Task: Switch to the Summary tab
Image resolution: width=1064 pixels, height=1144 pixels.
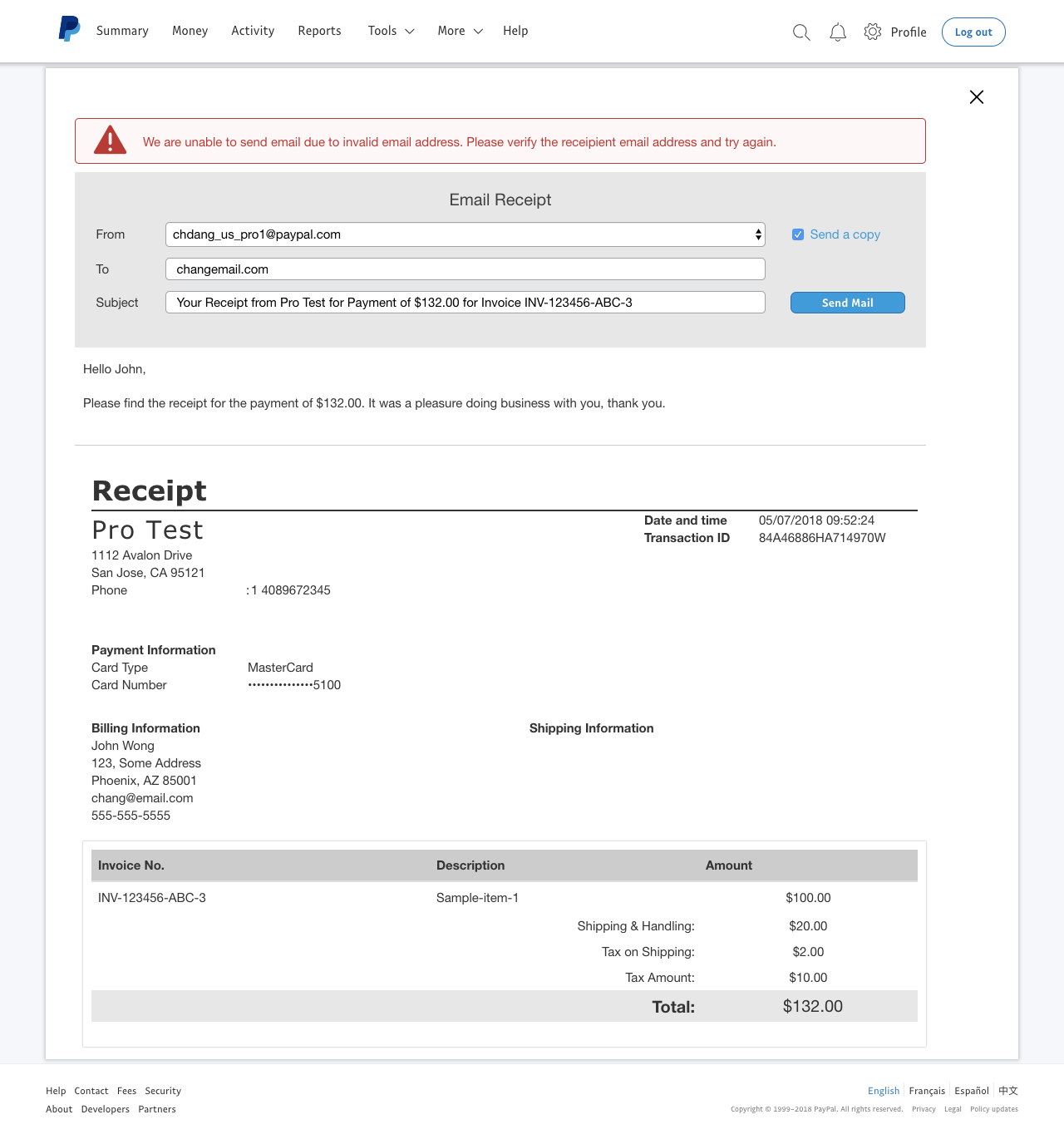Action: pos(122,31)
